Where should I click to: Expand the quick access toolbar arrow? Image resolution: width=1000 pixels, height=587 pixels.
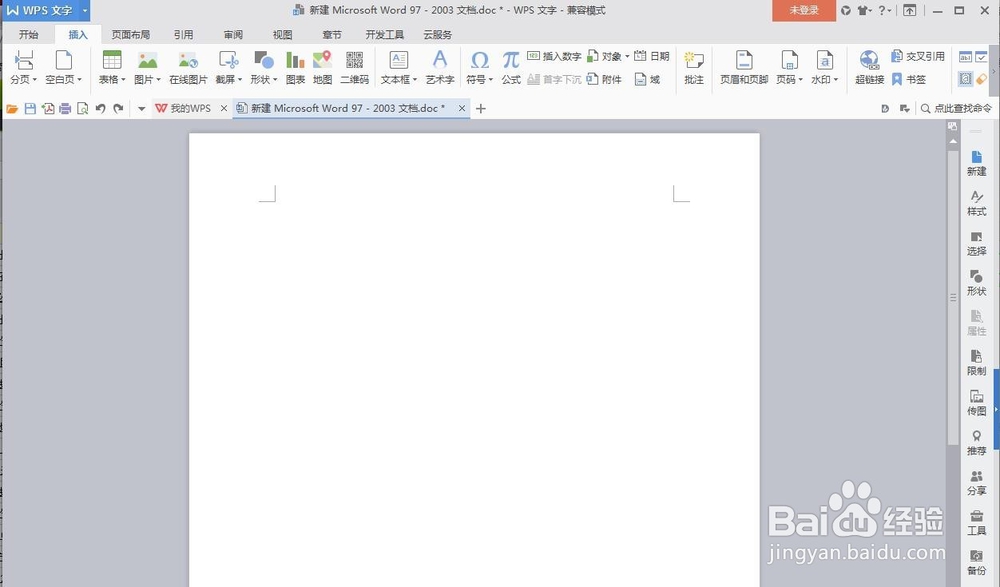(142, 108)
